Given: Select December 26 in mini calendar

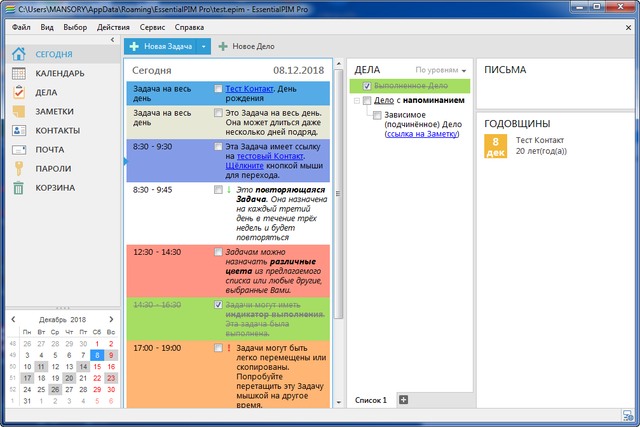Looking at the screenshot, I should pyautogui.click(x=55, y=389).
